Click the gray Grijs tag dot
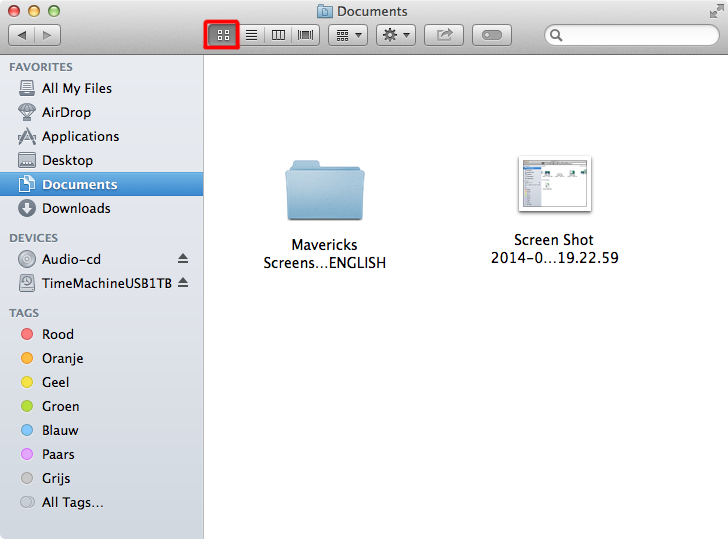 tap(27, 478)
